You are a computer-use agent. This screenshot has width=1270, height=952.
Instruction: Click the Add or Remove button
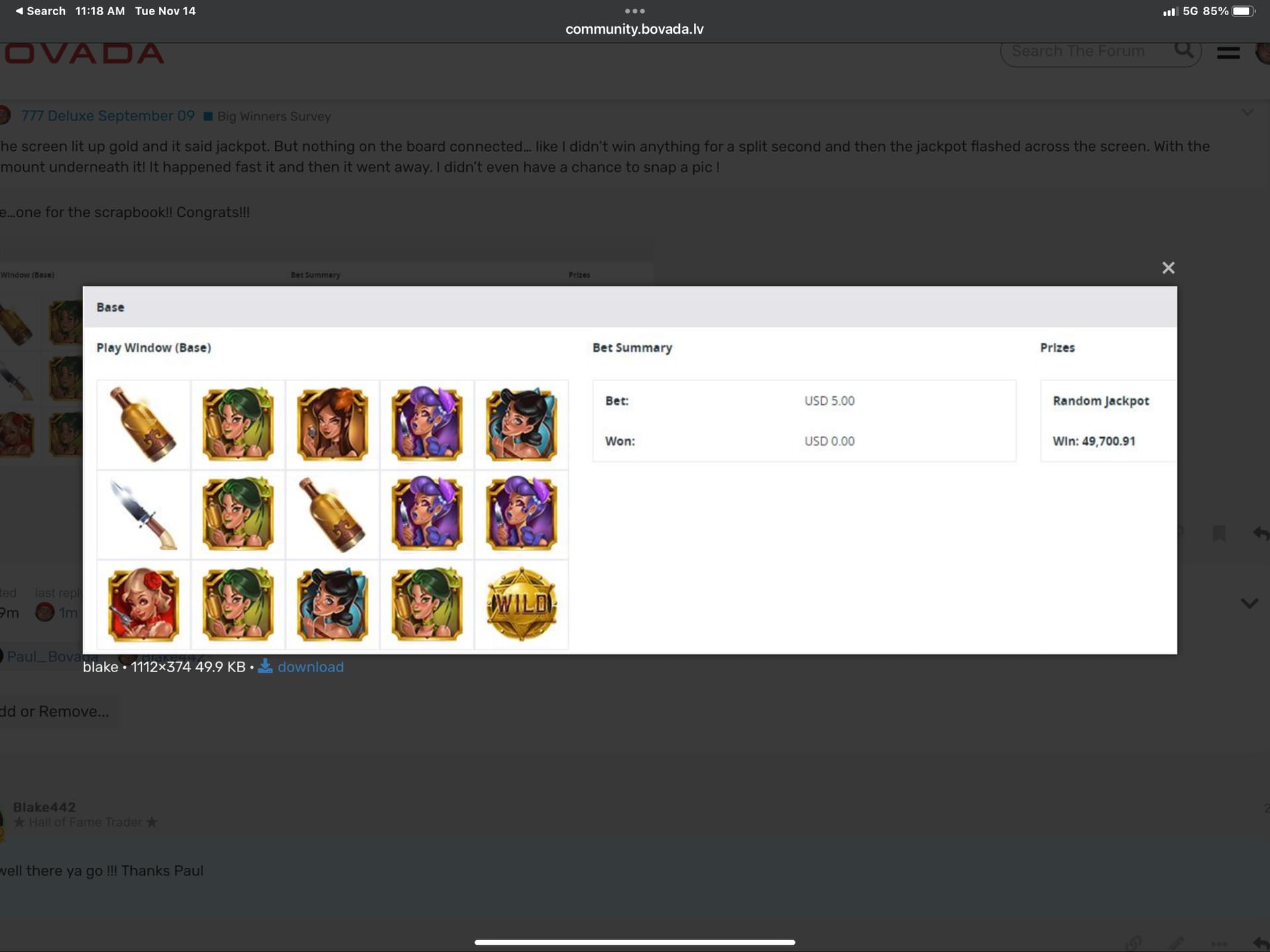56,712
